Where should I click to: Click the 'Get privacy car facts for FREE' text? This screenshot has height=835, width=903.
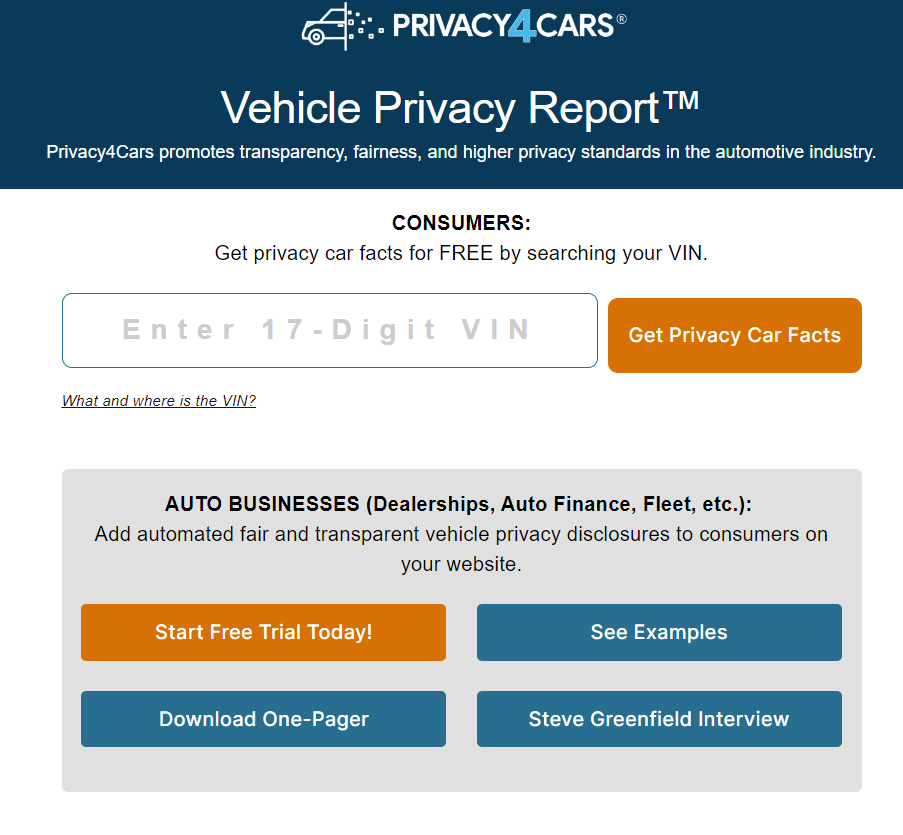(461, 253)
